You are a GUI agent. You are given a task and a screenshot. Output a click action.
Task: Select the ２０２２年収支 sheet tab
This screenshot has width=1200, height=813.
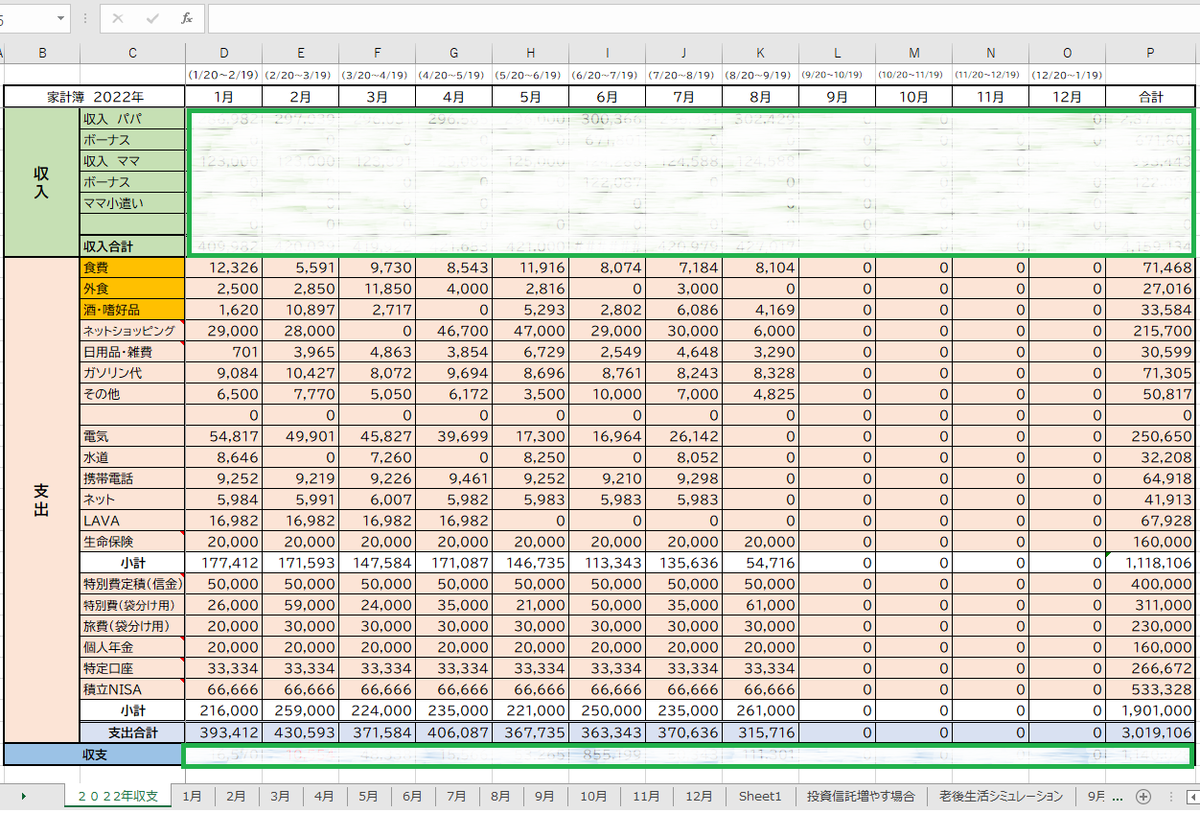[117, 797]
